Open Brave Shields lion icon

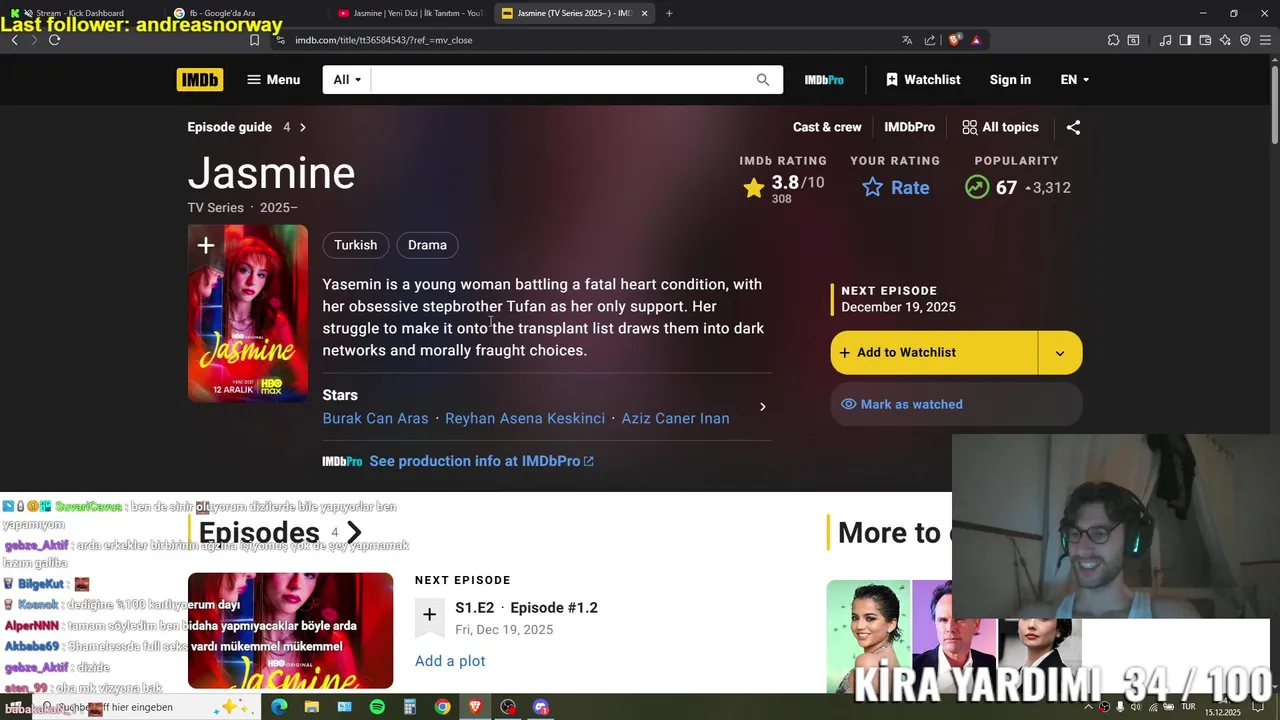point(955,40)
